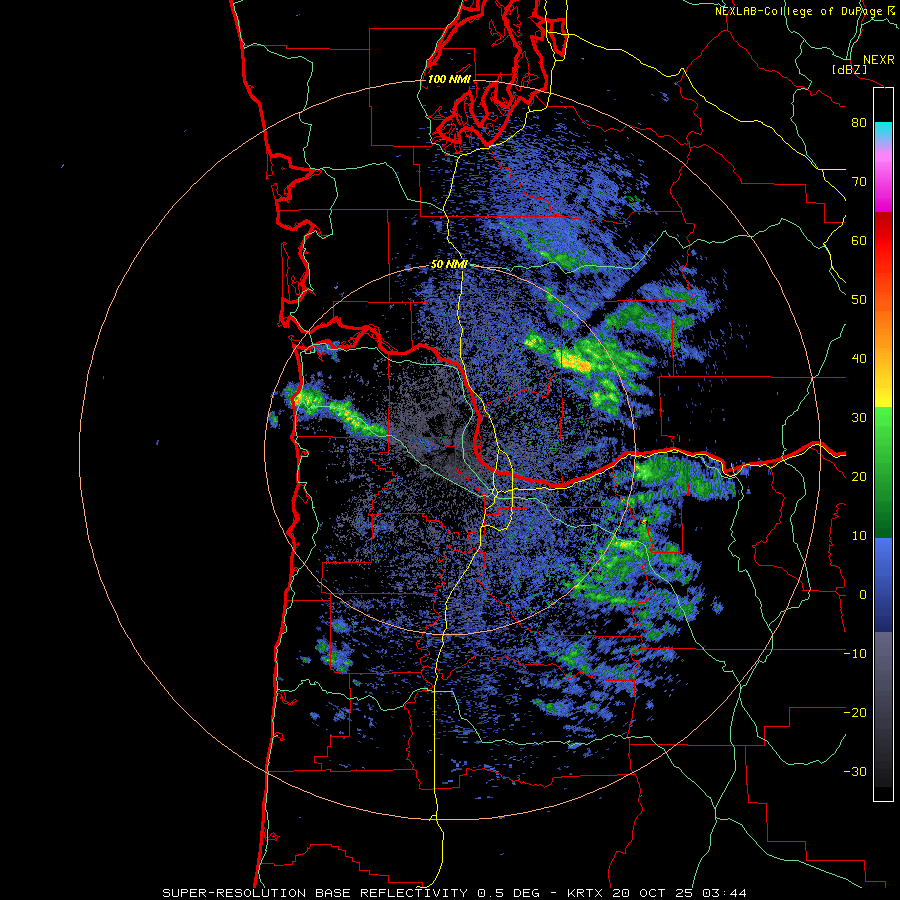Screen dimensions: 900x900
Task: Click the -30 value on dBZ scale
Action: pos(855,772)
